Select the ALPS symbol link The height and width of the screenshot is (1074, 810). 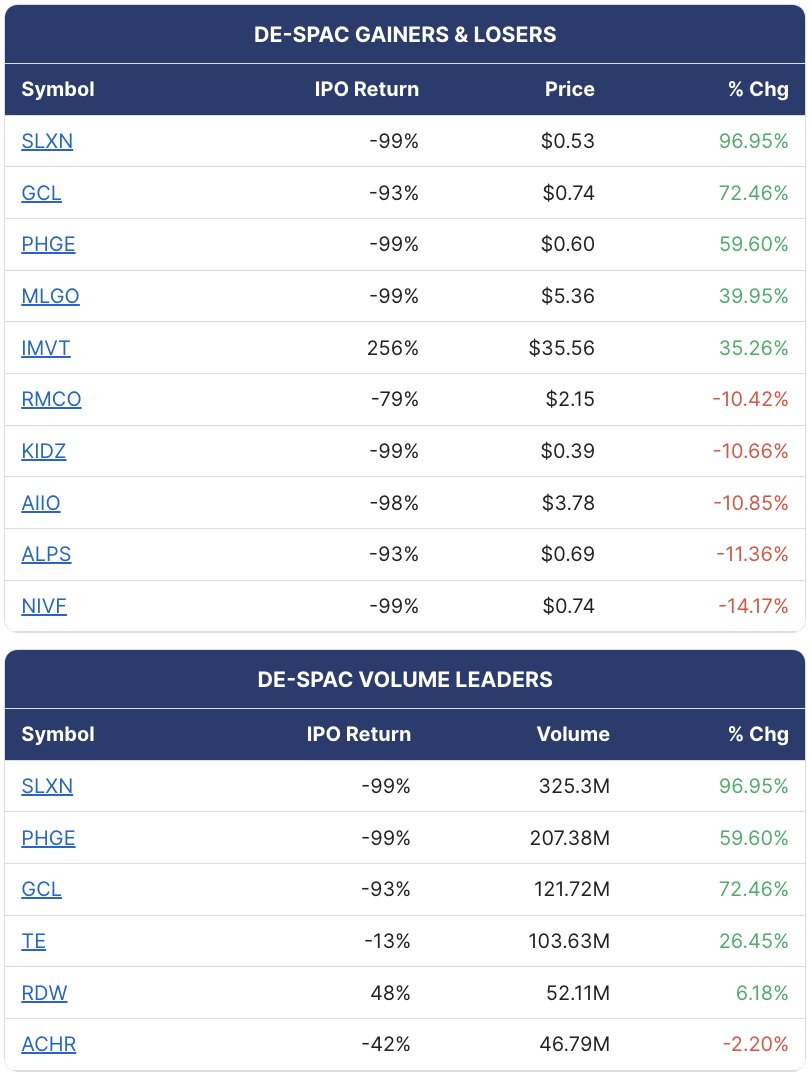click(46, 554)
